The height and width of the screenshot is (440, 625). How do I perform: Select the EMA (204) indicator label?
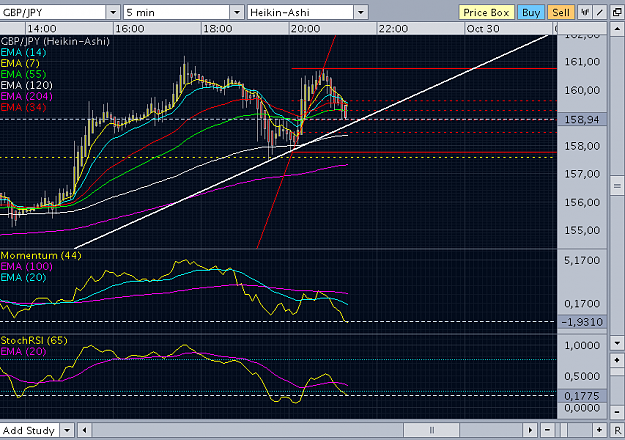tap(26, 96)
